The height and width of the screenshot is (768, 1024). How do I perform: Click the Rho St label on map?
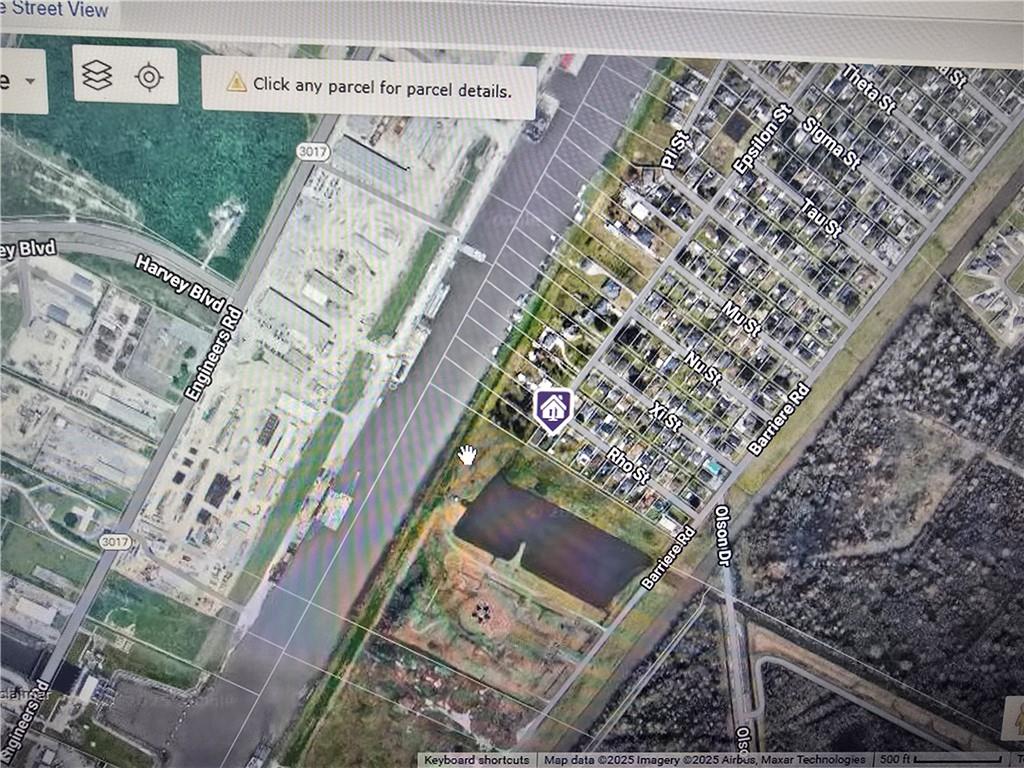coord(629,466)
